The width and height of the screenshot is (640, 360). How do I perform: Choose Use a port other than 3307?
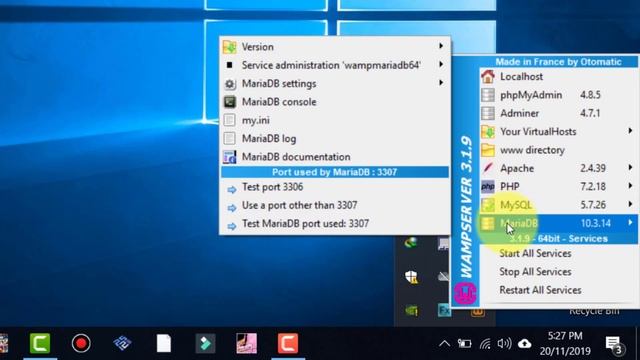(335, 206)
